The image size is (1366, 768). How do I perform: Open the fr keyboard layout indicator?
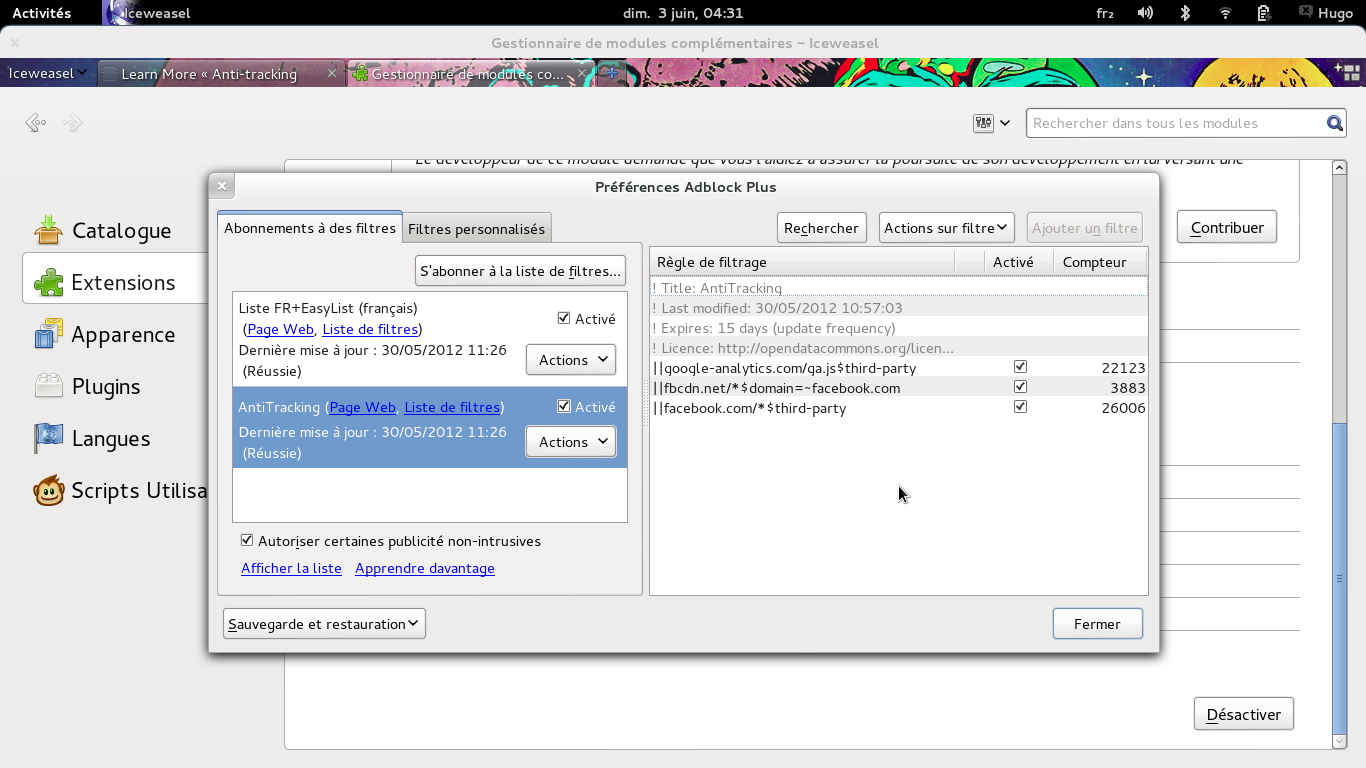click(1105, 13)
